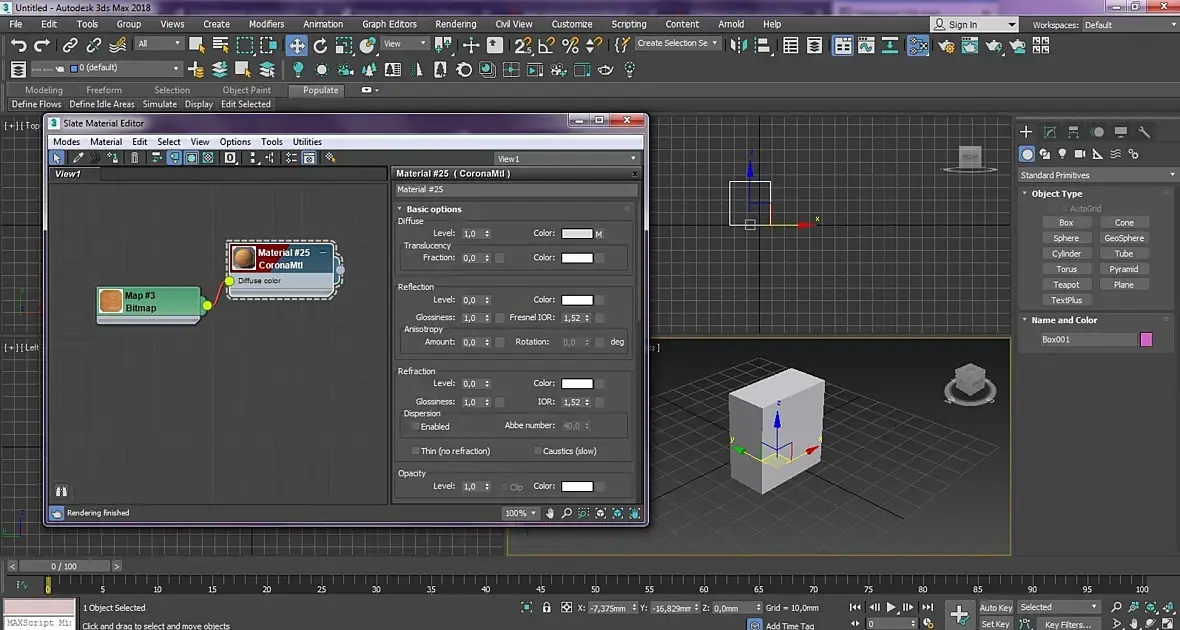Click the Play Animation button
Viewport: 1180px width, 630px height.
pyautogui.click(x=891, y=608)
